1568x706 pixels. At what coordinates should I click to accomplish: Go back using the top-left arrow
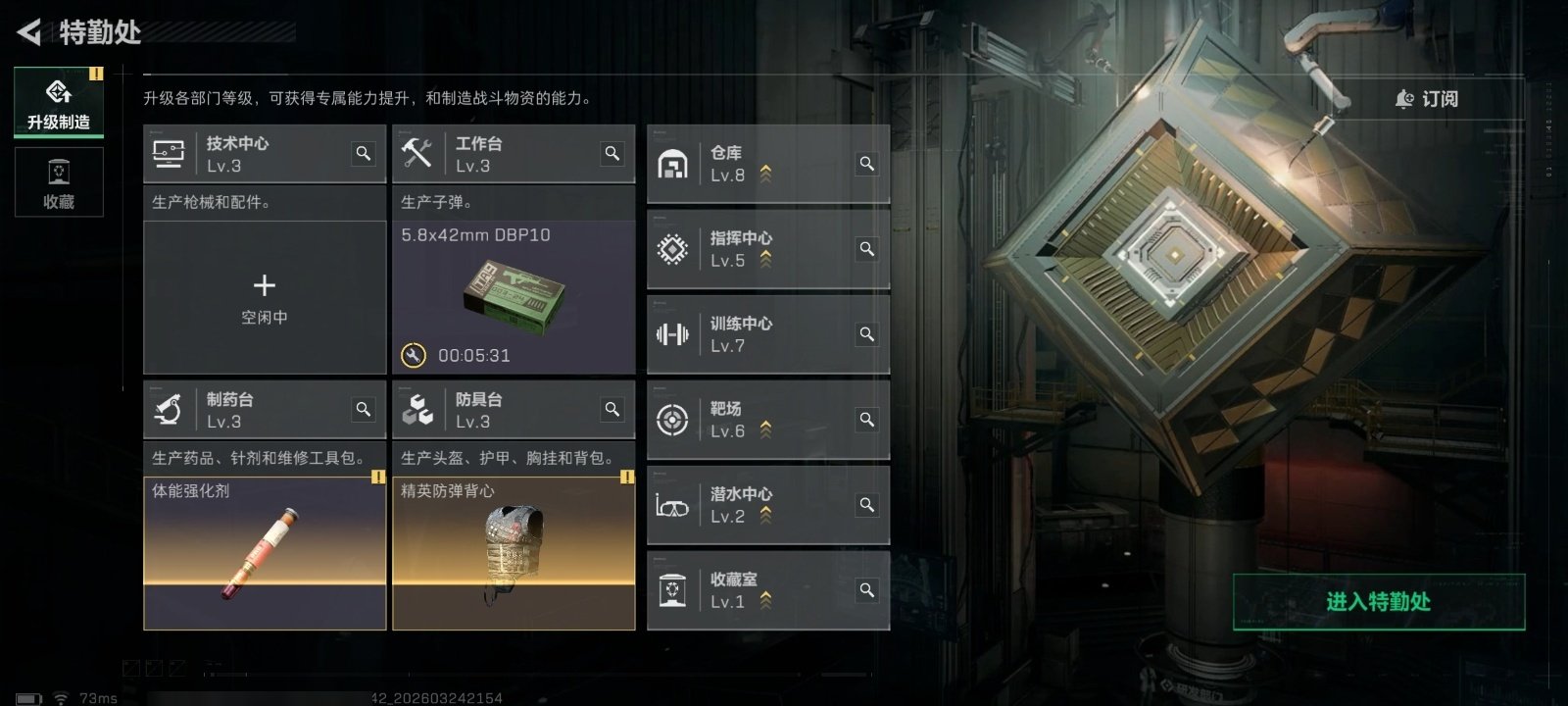click(x=29, y=32)
